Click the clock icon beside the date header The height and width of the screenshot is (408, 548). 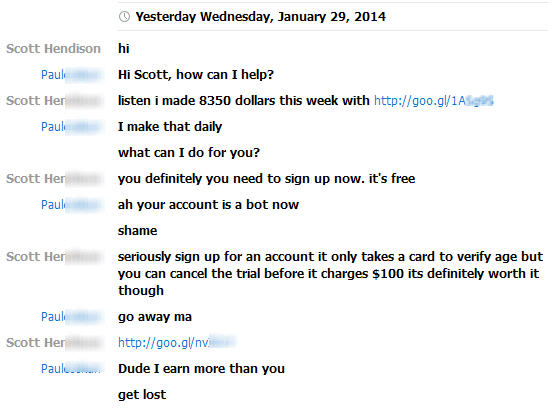click(x=124, y=16)
